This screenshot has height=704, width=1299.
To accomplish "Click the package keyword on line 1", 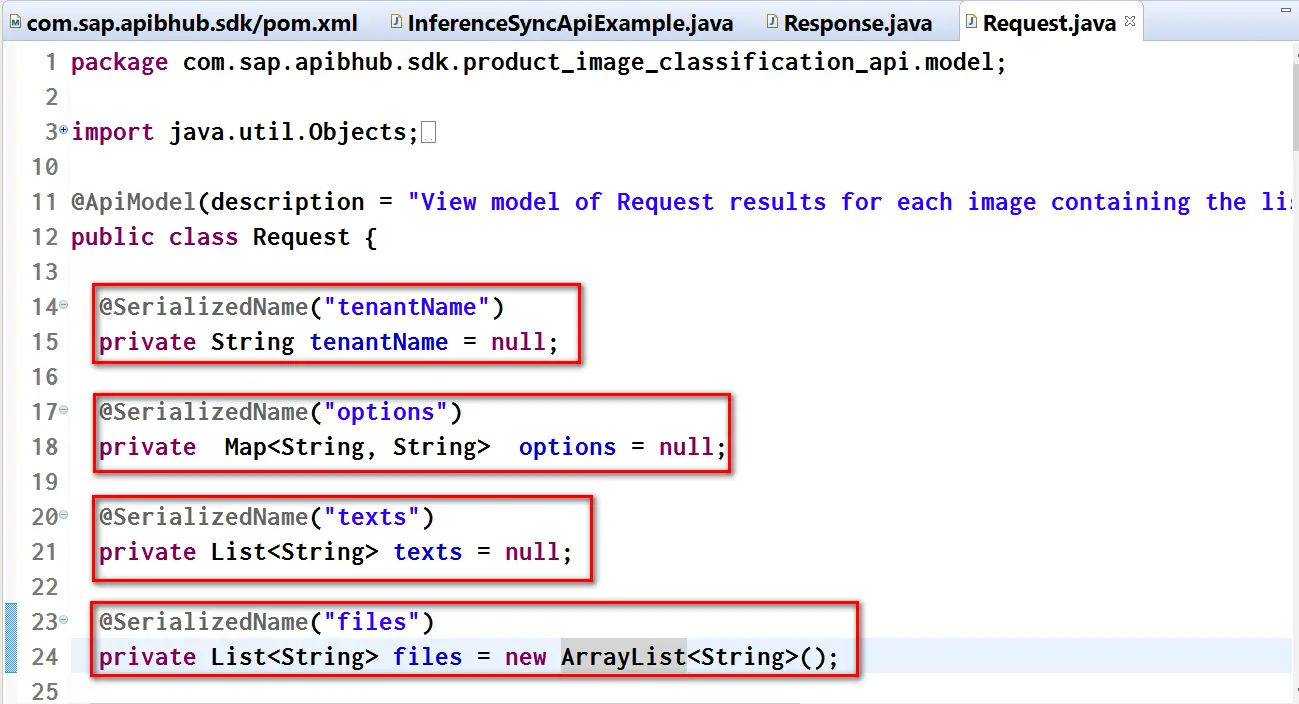I will pos(119,63).
